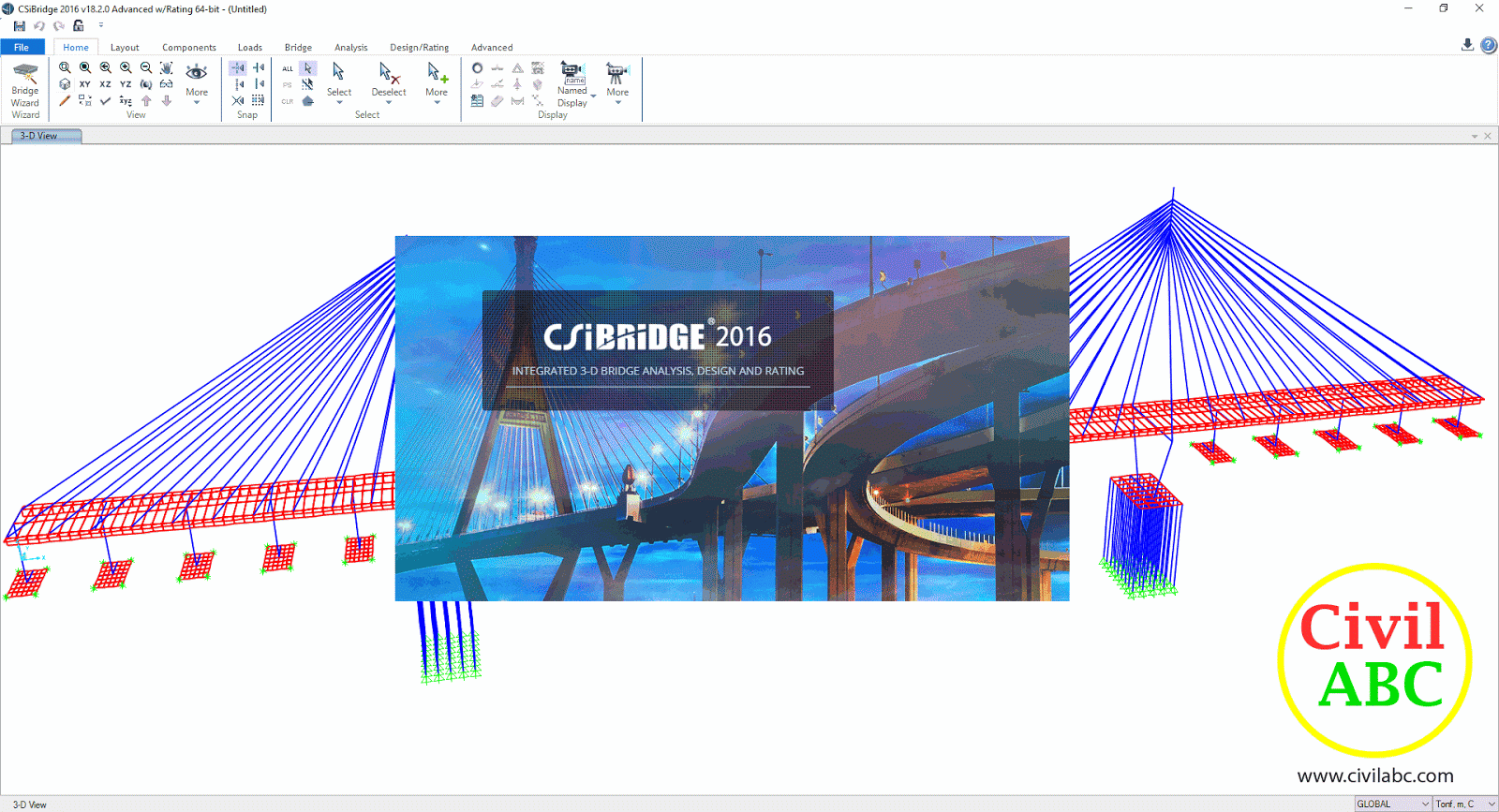
Task: Open the Loads ribbon tab
Action: (x=250, y=47)
